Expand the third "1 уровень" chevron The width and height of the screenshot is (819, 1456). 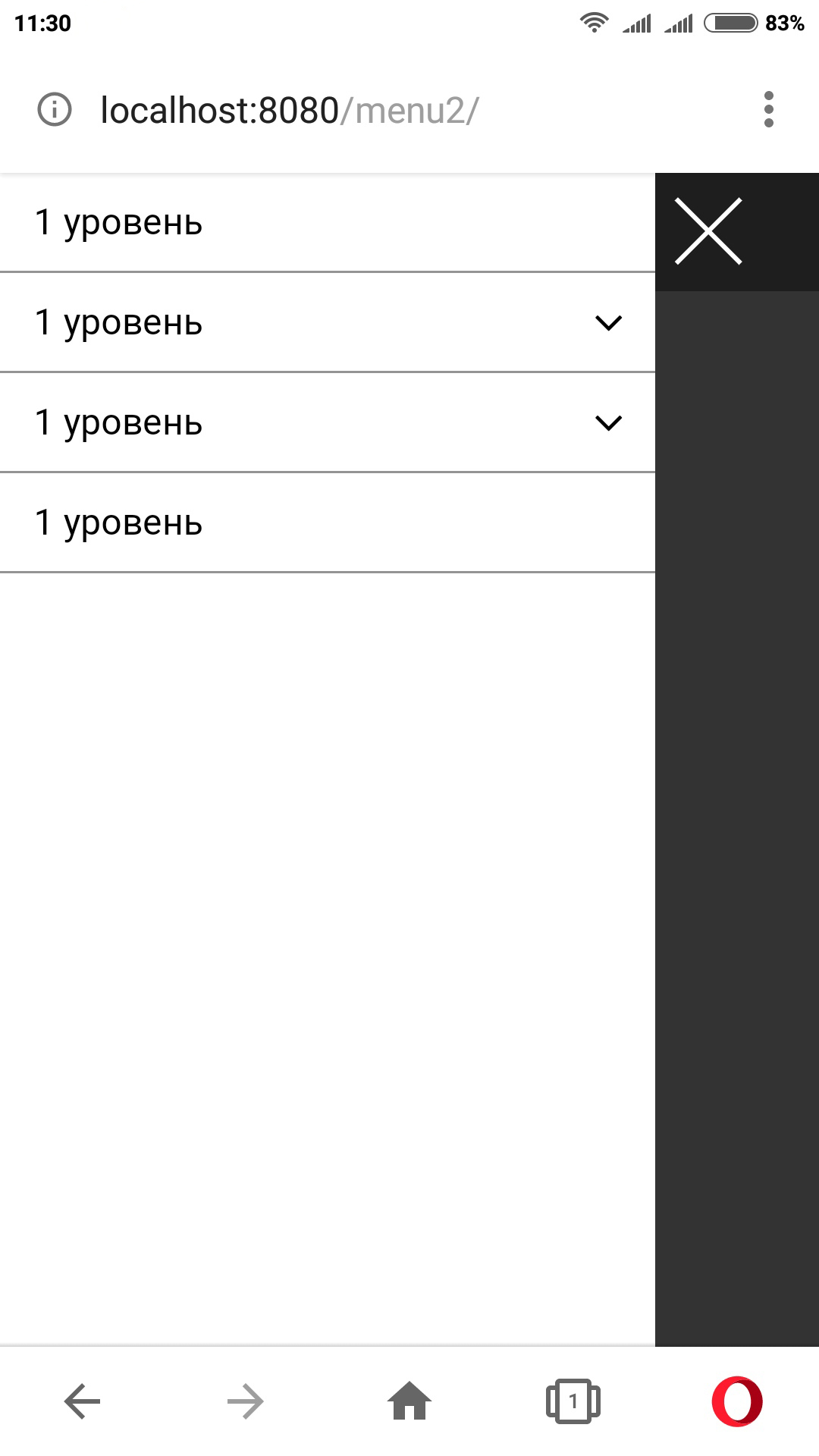609,422
